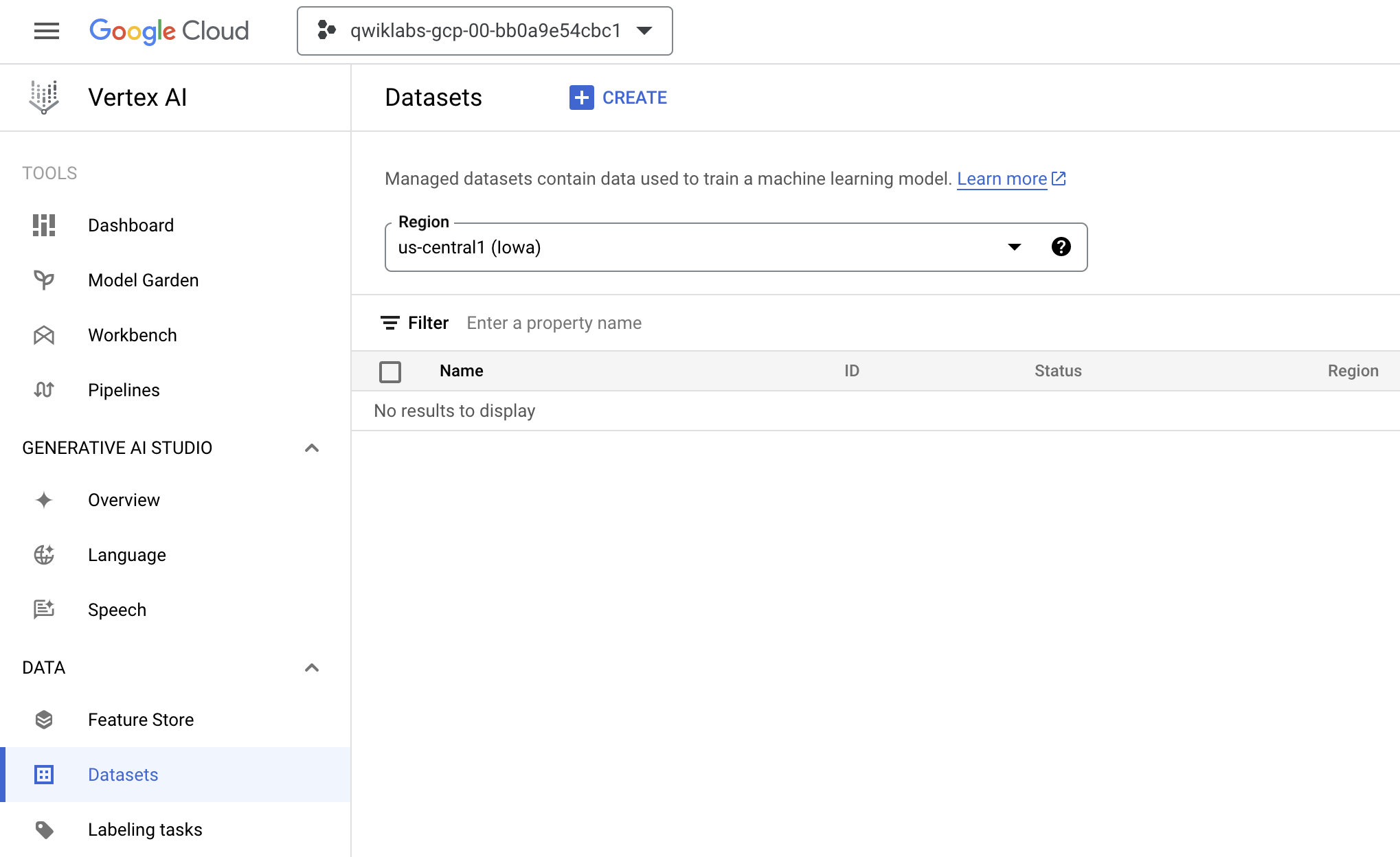Toggle the select-all datasets checkbox
1400x857 pixels.
coord(390,372)
